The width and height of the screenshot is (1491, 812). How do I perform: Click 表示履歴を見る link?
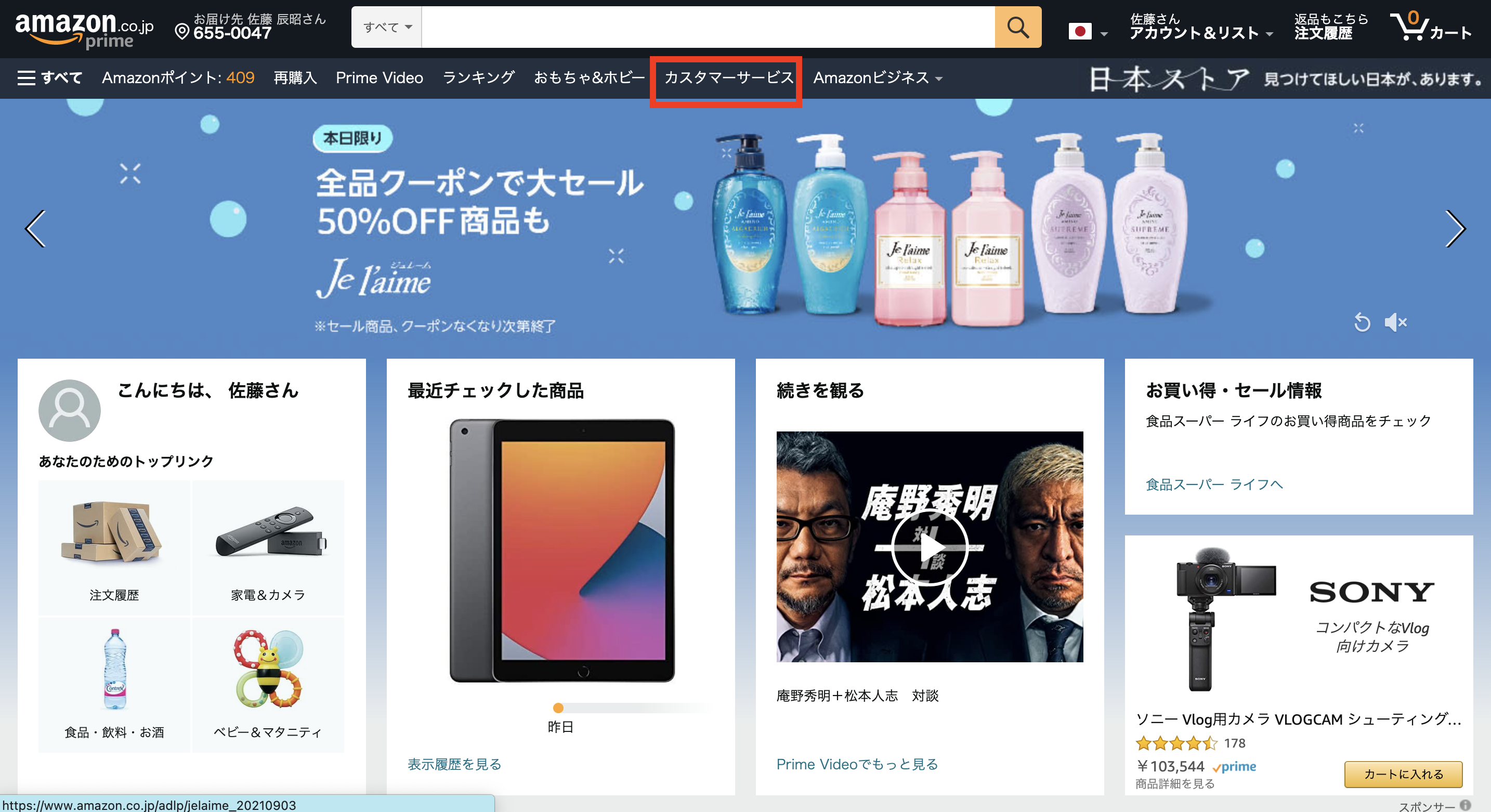click(x=454, y=764)
